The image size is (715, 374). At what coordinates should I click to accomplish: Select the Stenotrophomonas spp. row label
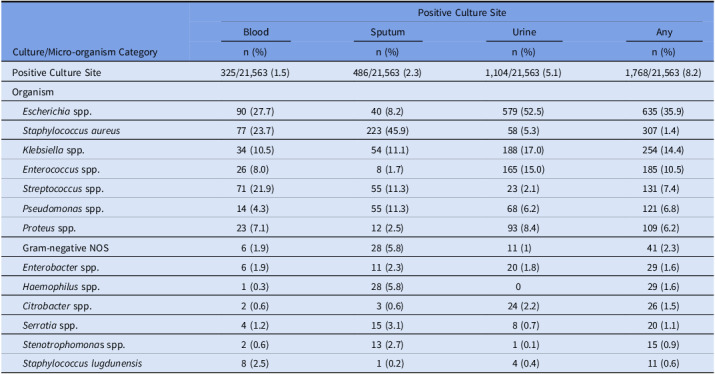(74, 345)
